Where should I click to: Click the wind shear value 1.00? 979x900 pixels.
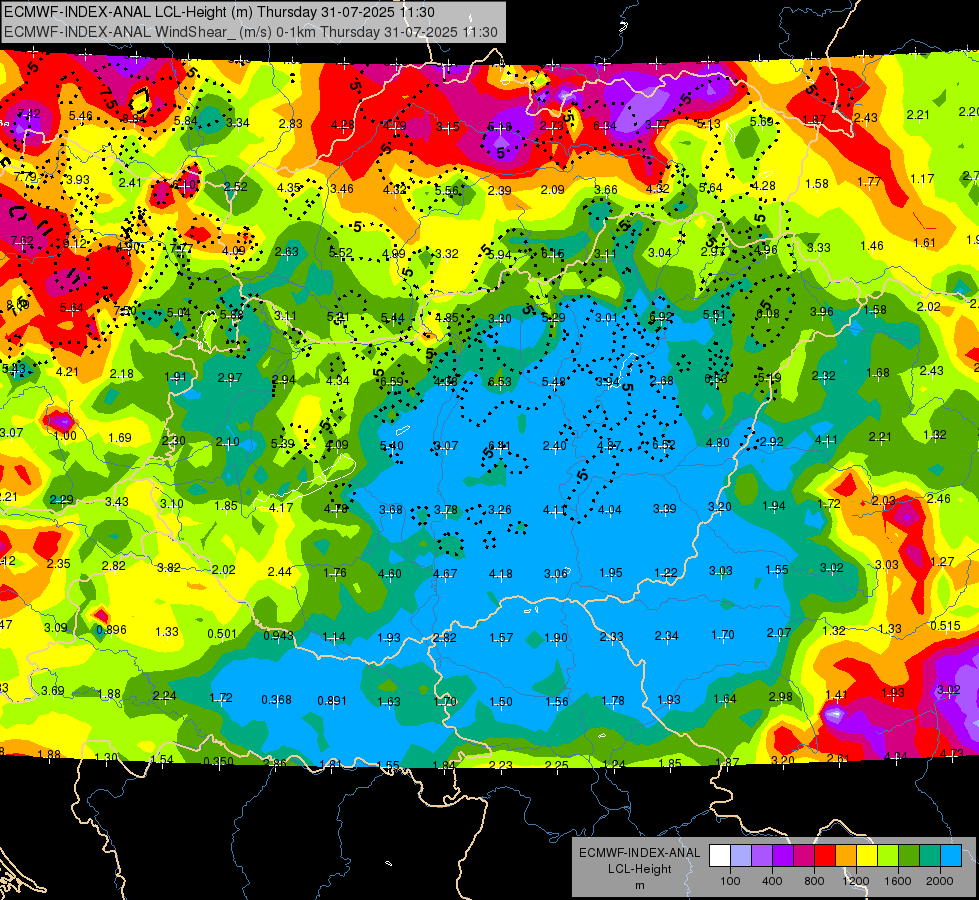pos(65,436)
